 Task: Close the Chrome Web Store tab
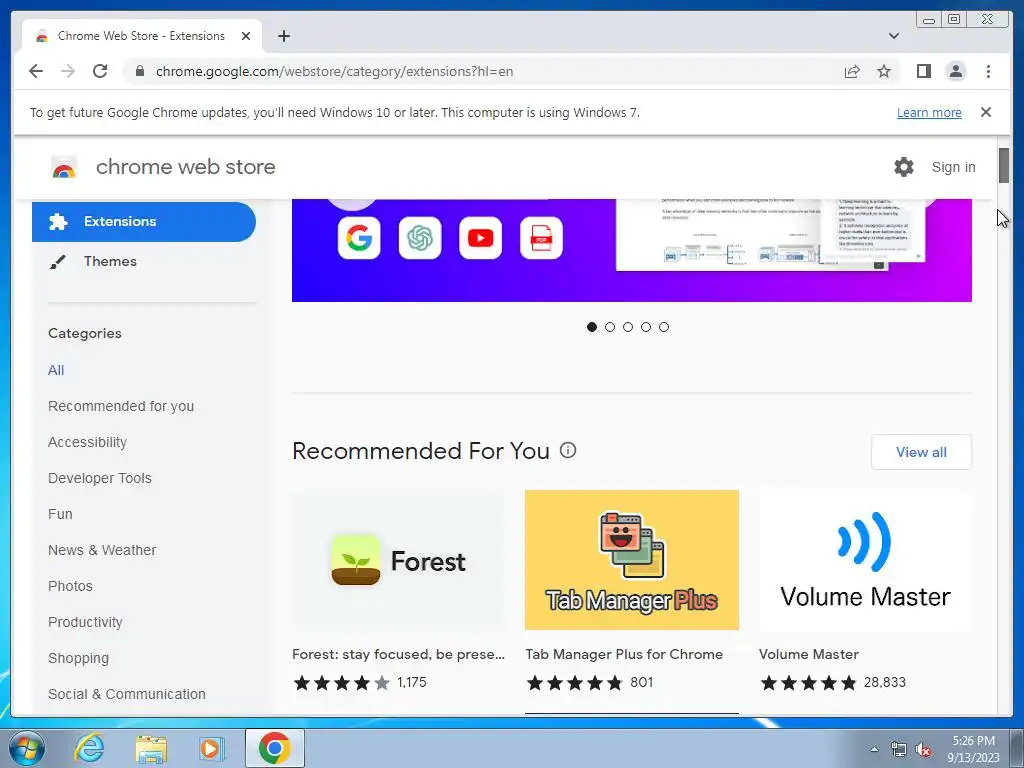(x=246, y=36)
